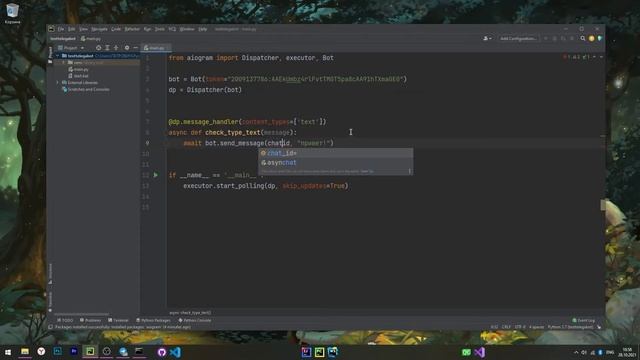The height and width of the screenshot is (360, 640).
Task: Click CRLF line separator in status bar
Action: [x=506, y=327]
